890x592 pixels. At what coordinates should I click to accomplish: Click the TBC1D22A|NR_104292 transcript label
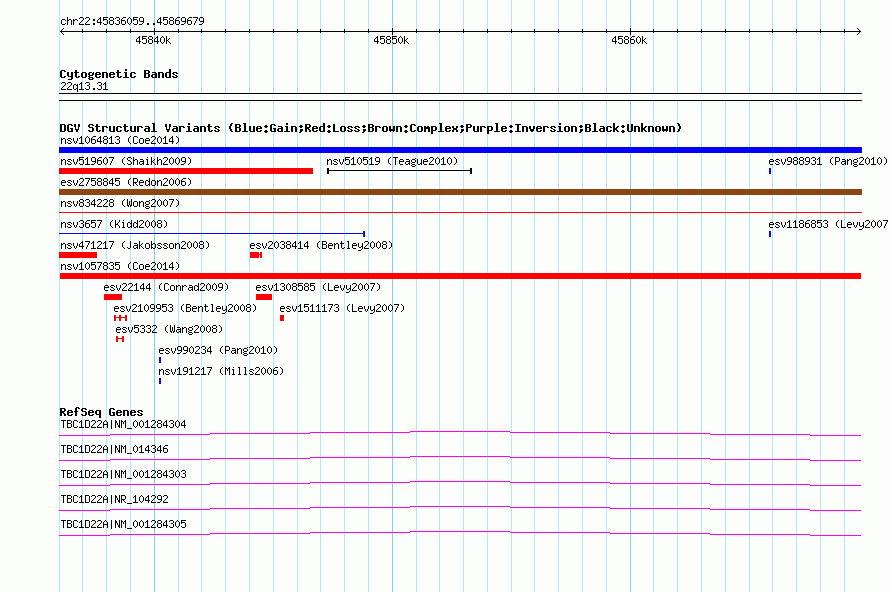point(114,499)
